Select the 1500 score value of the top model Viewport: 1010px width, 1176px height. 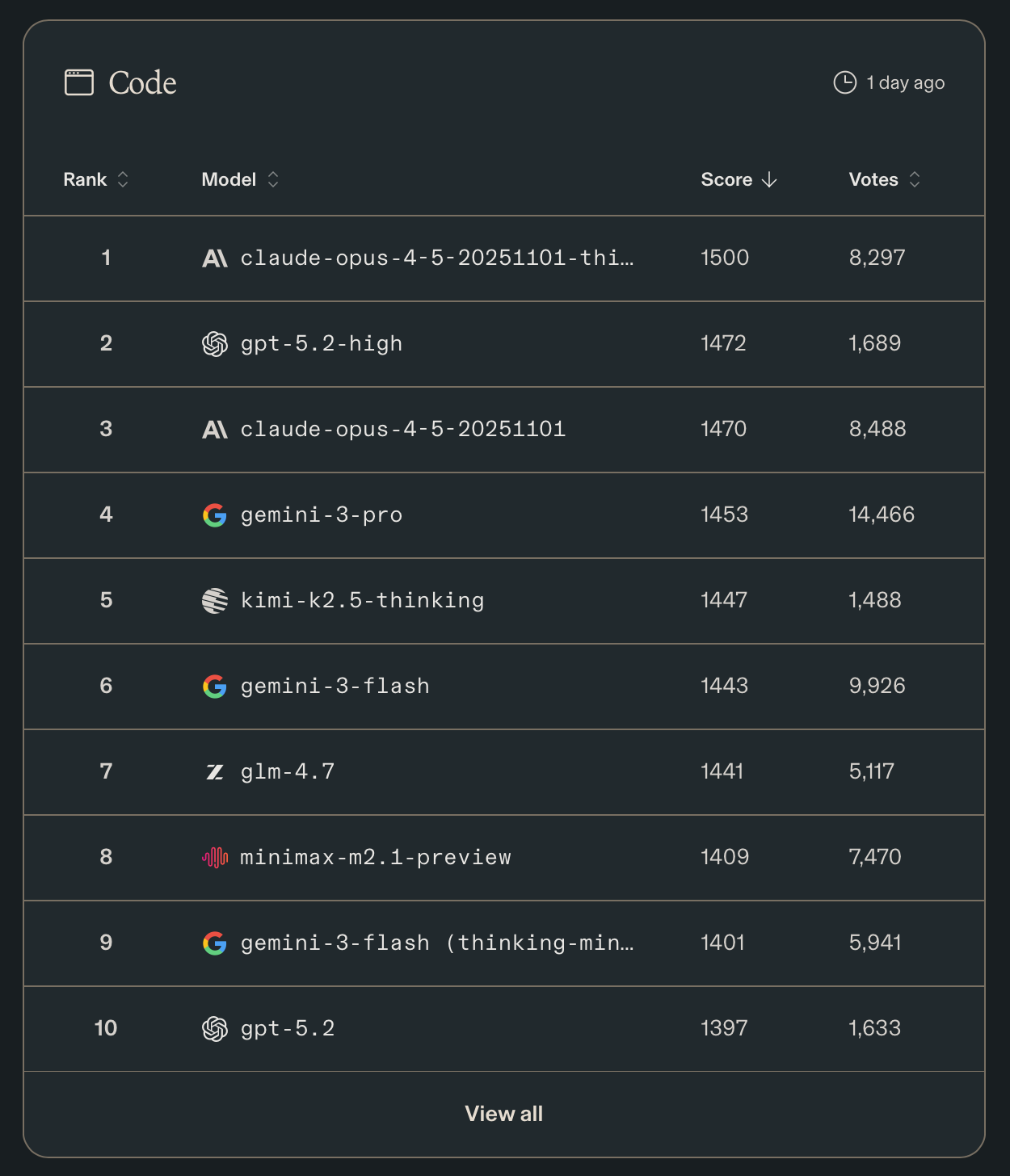tap(724, 258)
